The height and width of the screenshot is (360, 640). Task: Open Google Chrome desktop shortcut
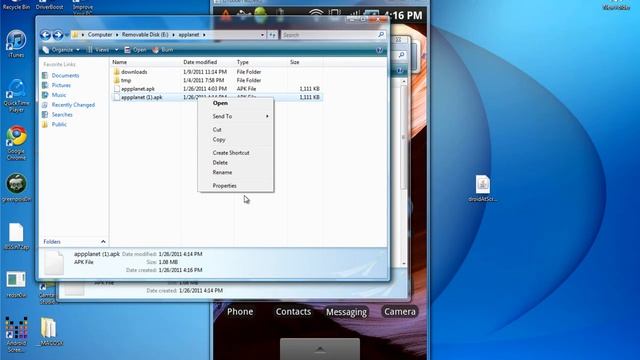click(x=16, y=143)
